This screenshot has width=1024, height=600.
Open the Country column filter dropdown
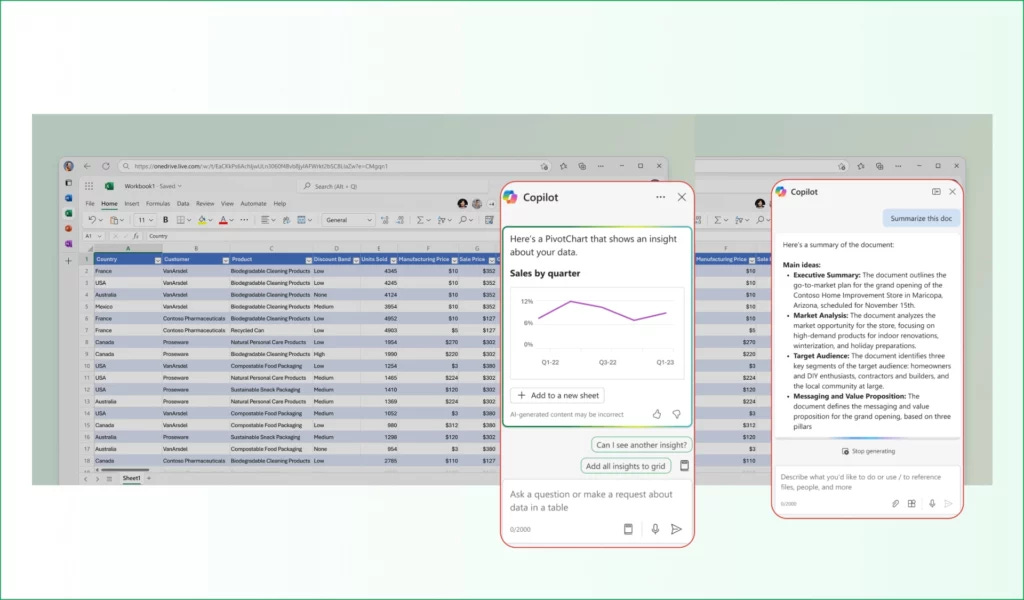pyautogui.click(x=157, y=260)
